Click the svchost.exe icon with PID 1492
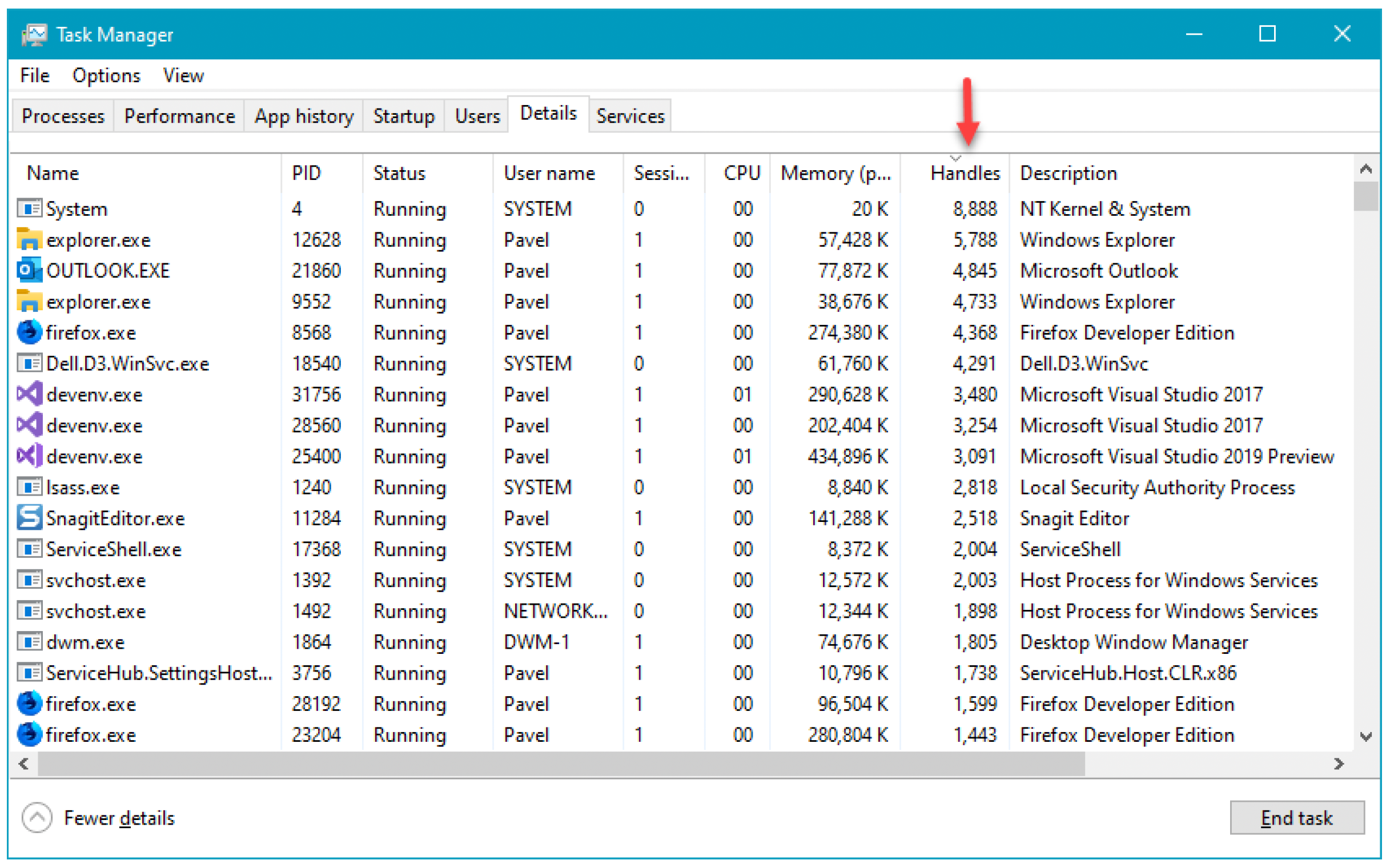Image resolution: width=1390 pixels, height=868 pixels. [29, 612]
